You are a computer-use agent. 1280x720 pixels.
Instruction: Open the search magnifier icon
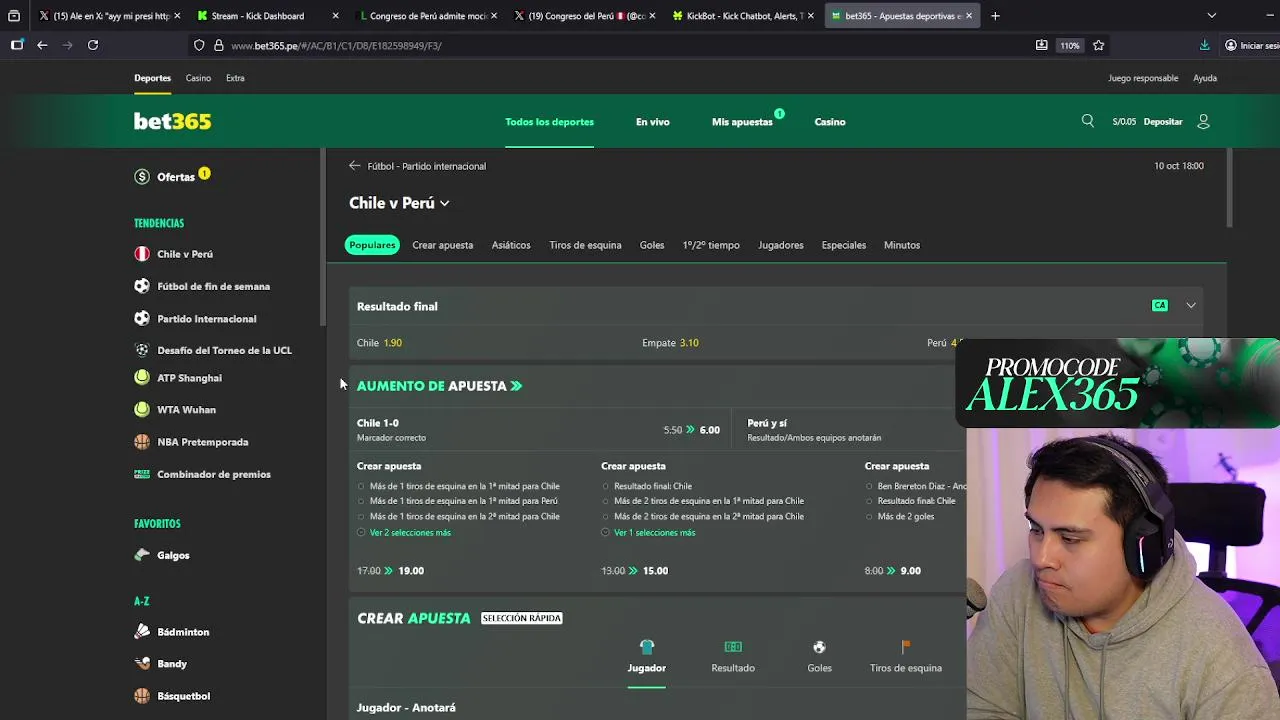(1088, 121)
